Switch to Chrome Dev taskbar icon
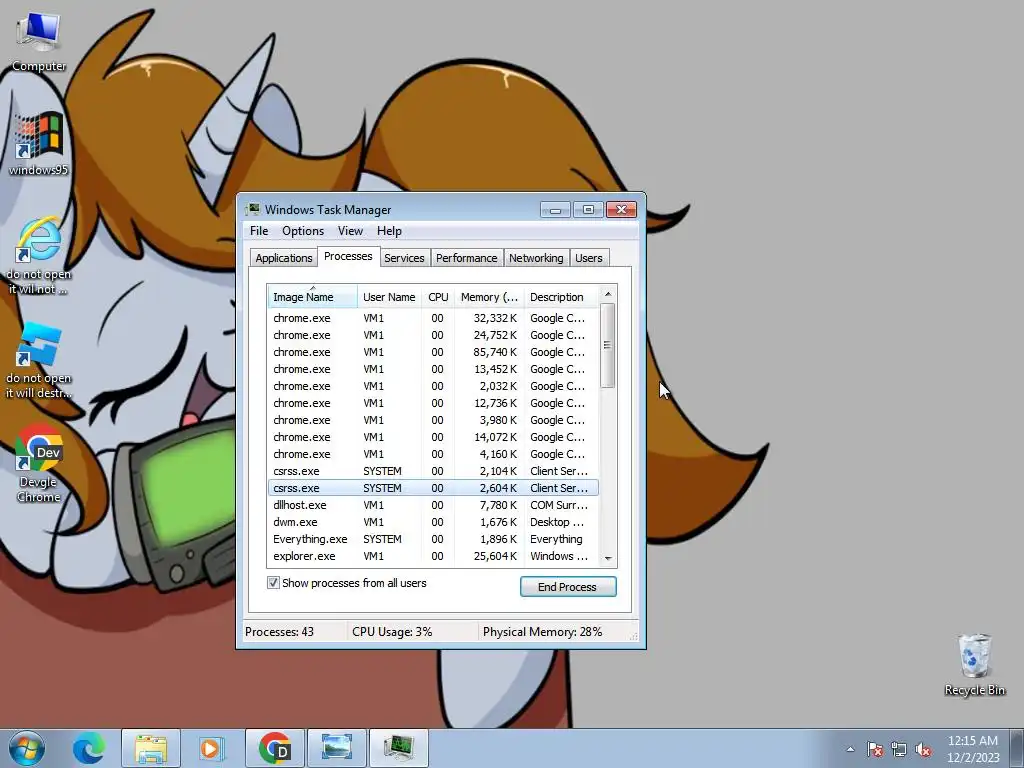The height and width of the screenshot is (768, 1024). 275,748
